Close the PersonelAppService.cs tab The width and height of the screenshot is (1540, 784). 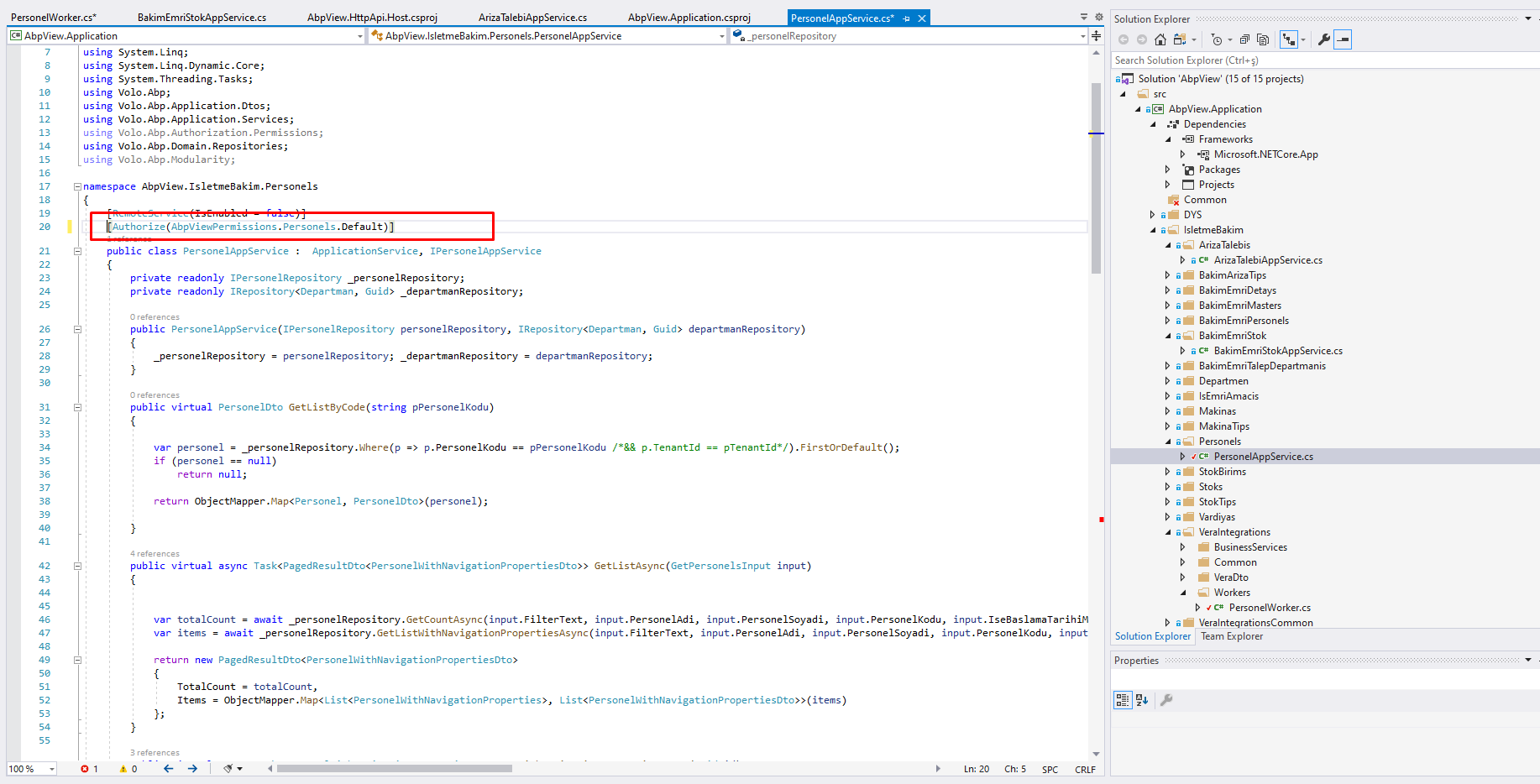(921, 18)
